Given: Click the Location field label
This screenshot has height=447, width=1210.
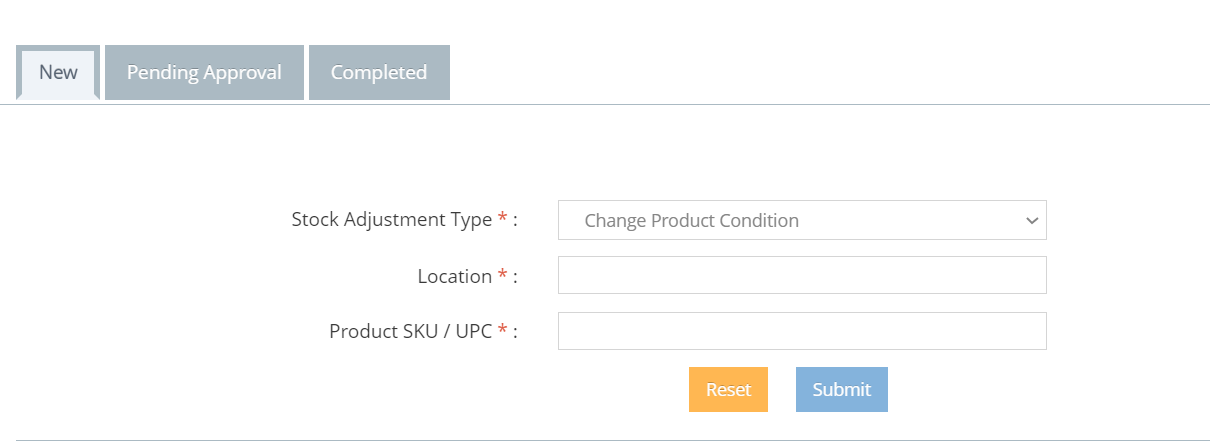Looking at the screenshot, I should point(455,276).
